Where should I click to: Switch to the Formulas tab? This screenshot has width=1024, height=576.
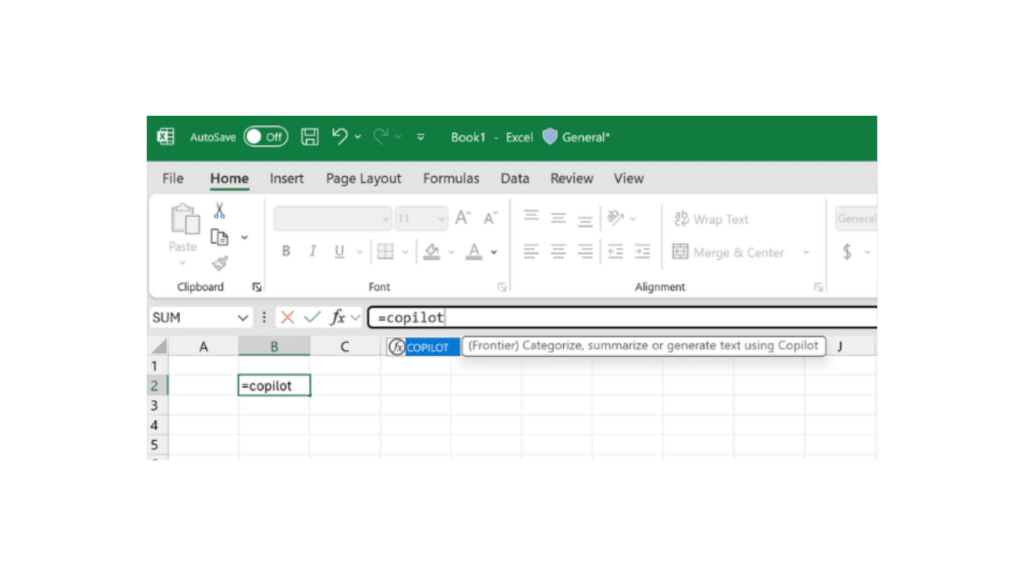click(x=451, y=178)
